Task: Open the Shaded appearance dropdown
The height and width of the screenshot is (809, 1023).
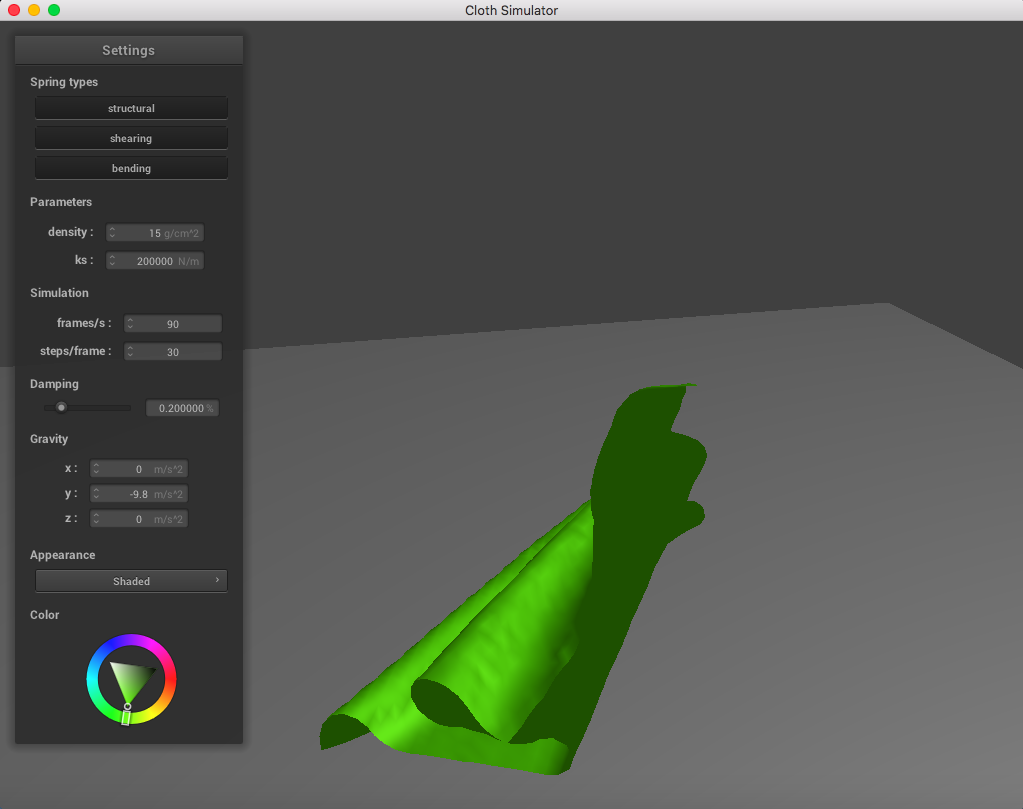Action: point(131,581)
